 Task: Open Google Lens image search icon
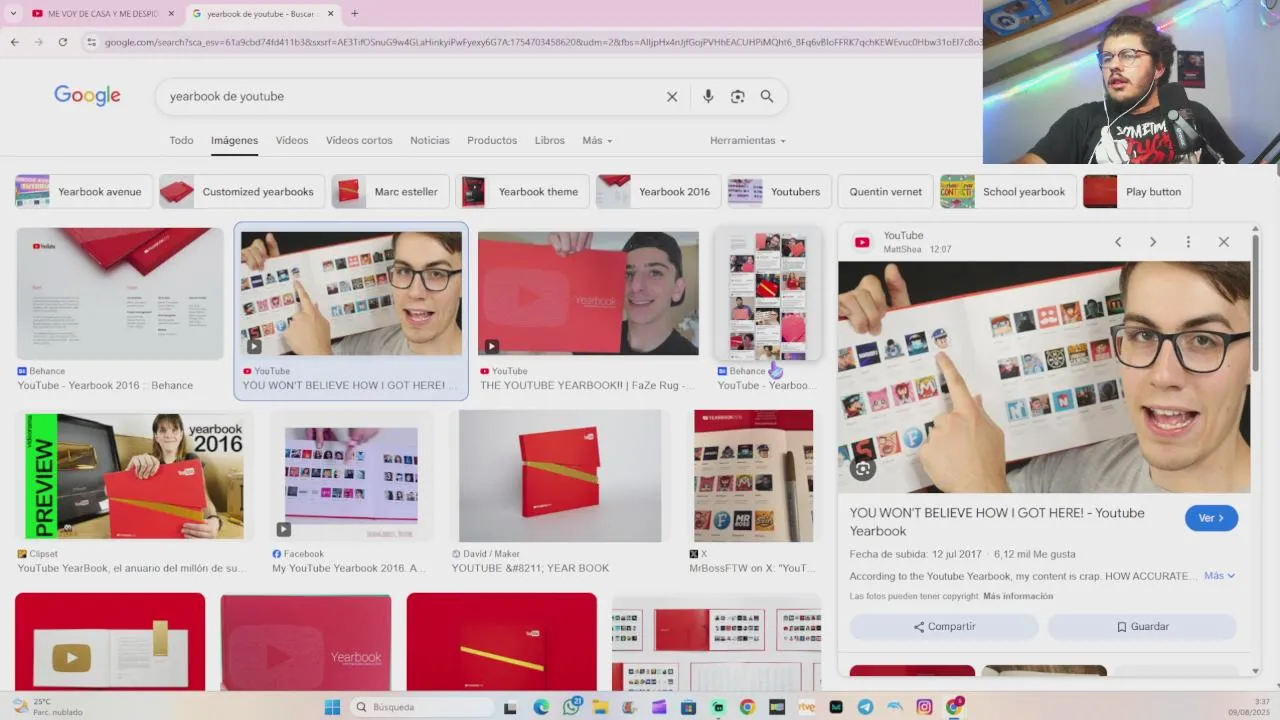tap(738, 97)
